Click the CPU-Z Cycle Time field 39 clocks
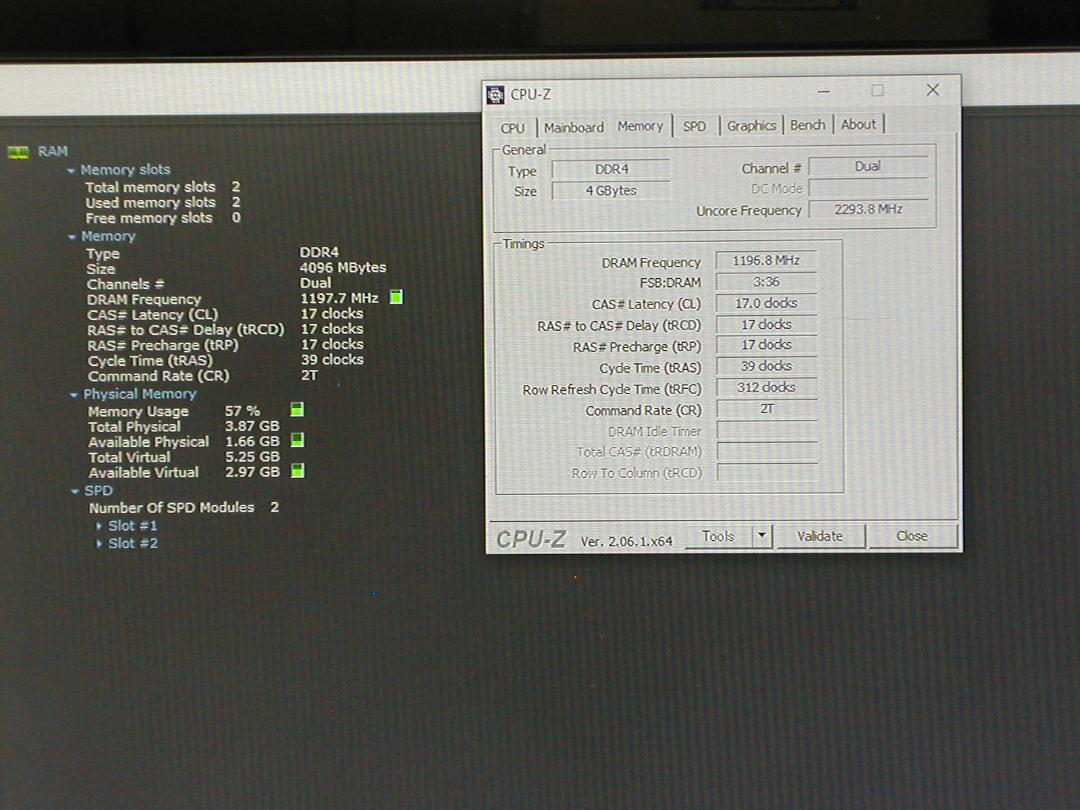 coord(766,366)
